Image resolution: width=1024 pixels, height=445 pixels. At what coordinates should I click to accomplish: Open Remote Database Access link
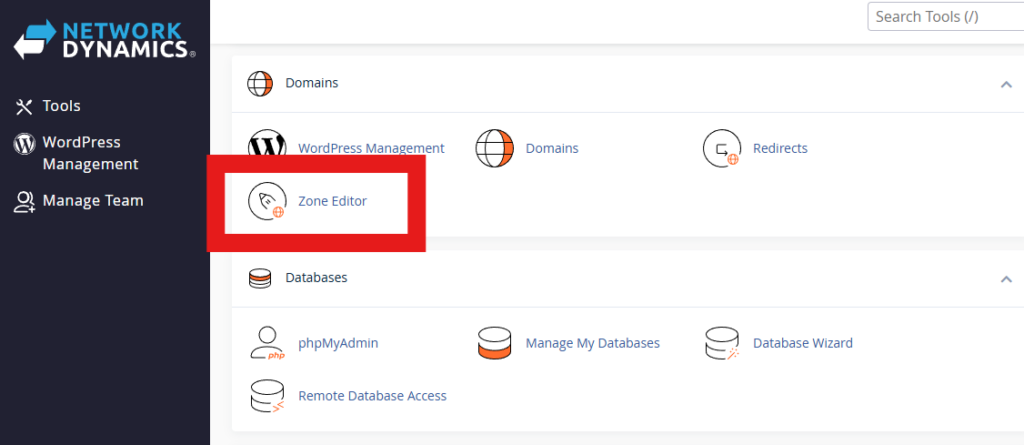372,396
